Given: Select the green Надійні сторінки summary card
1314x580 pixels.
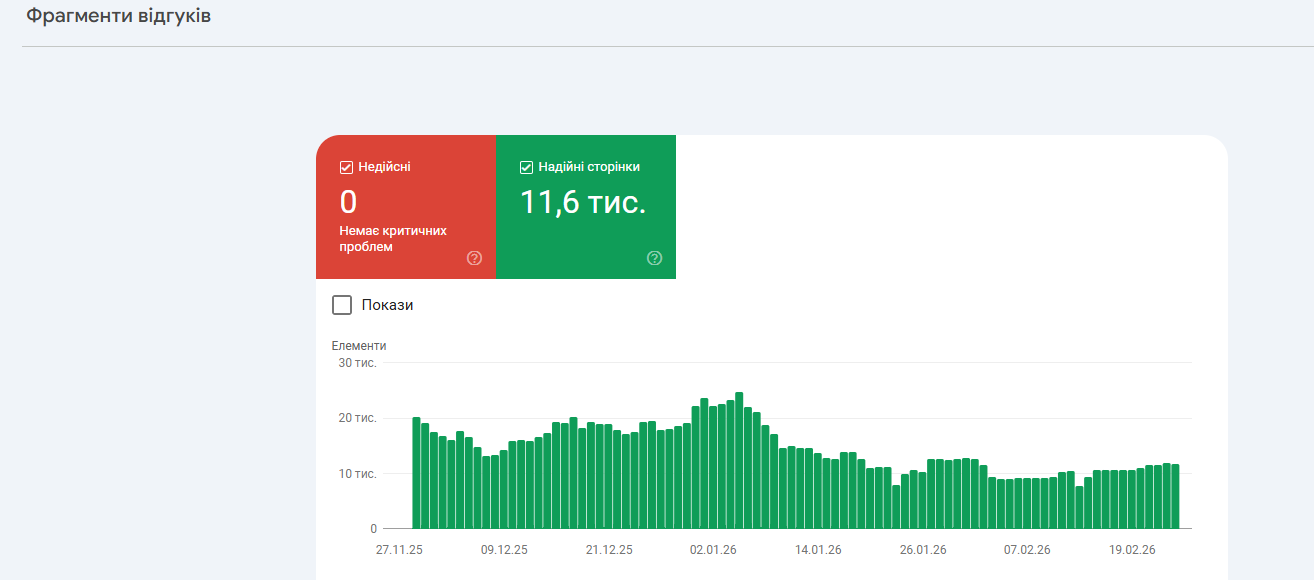Looking at the screenshot, I should pos(586,207).
